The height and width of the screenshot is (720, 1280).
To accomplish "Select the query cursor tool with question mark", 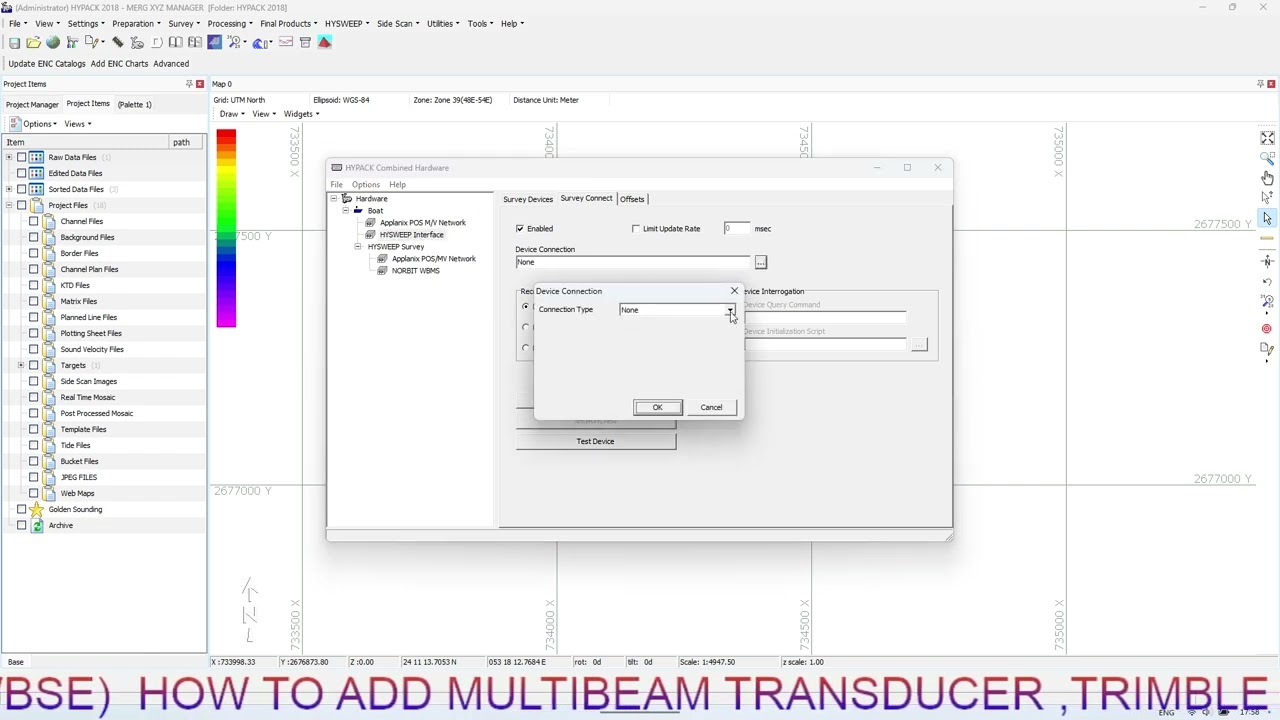I will [1267, 198].
